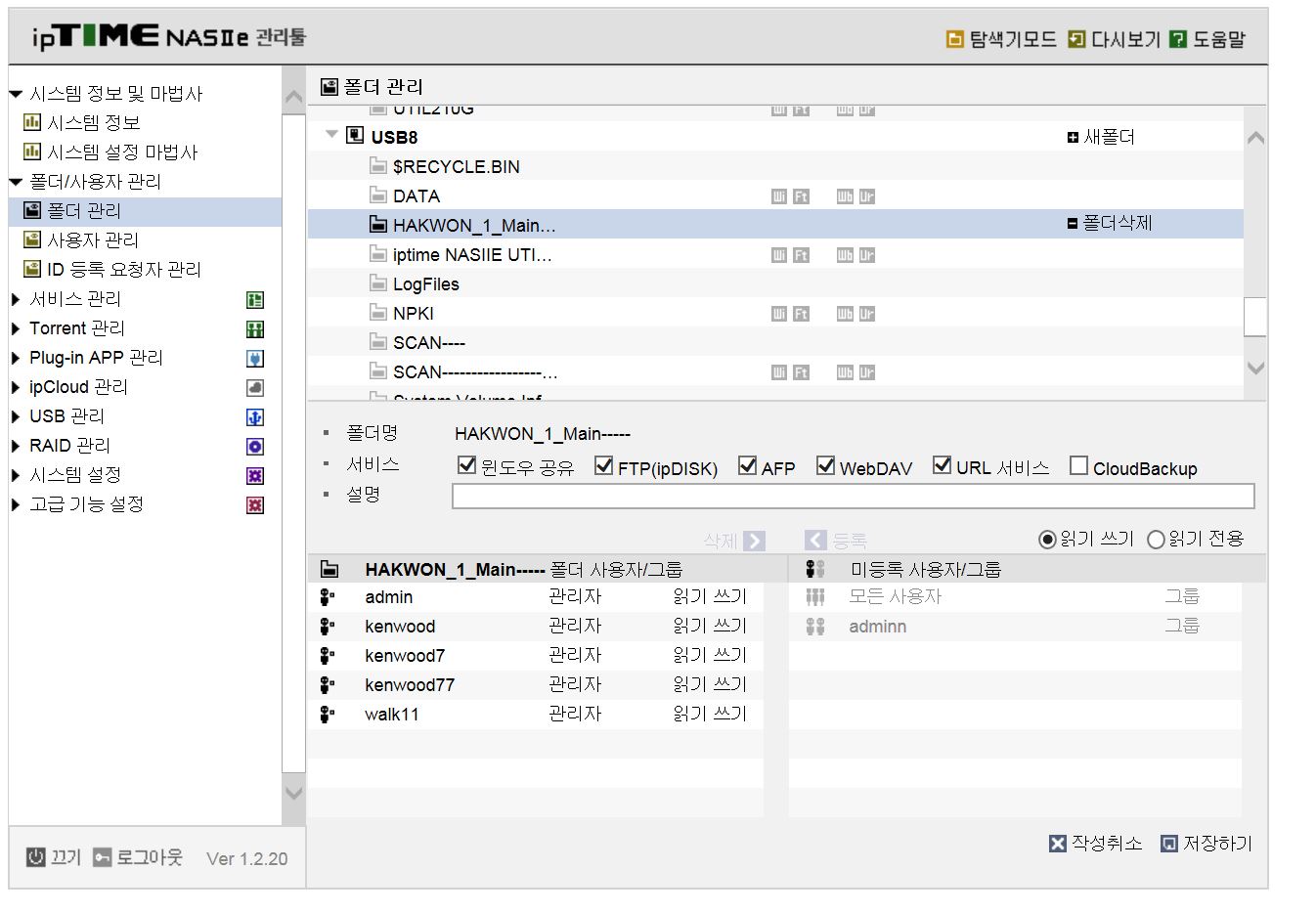Enable CloudBackup checkbox
1316x913 pixels.
1079,465
